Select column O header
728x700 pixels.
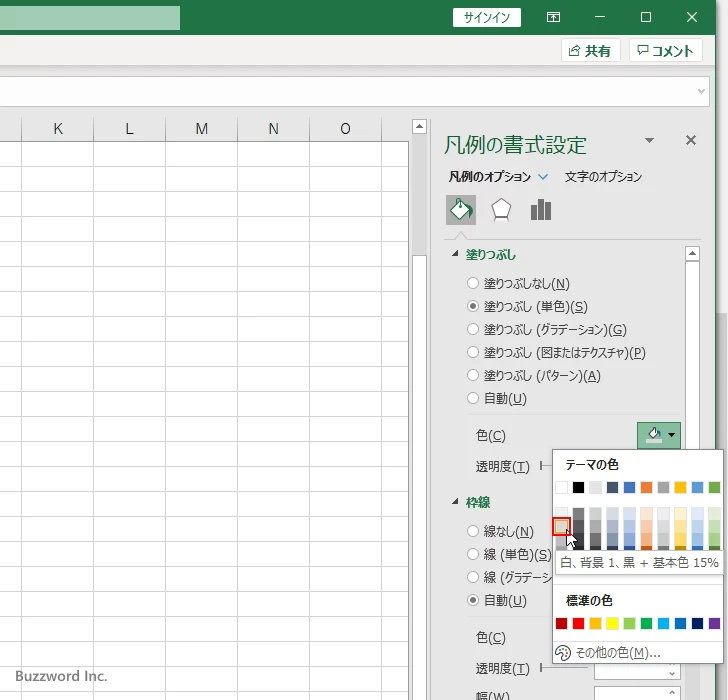point(345,129)
